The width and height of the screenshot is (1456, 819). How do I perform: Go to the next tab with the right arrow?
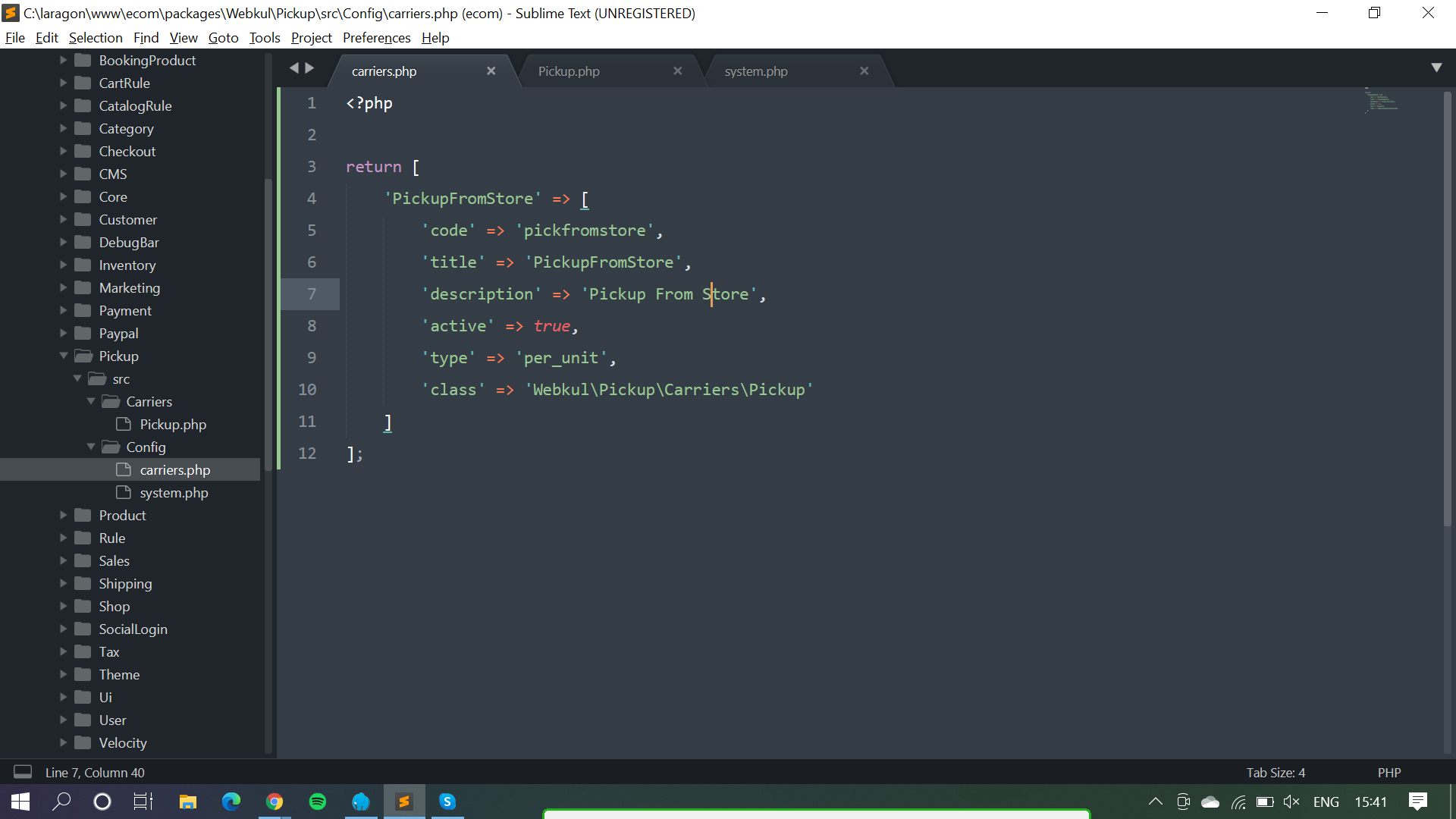[309, 68]
